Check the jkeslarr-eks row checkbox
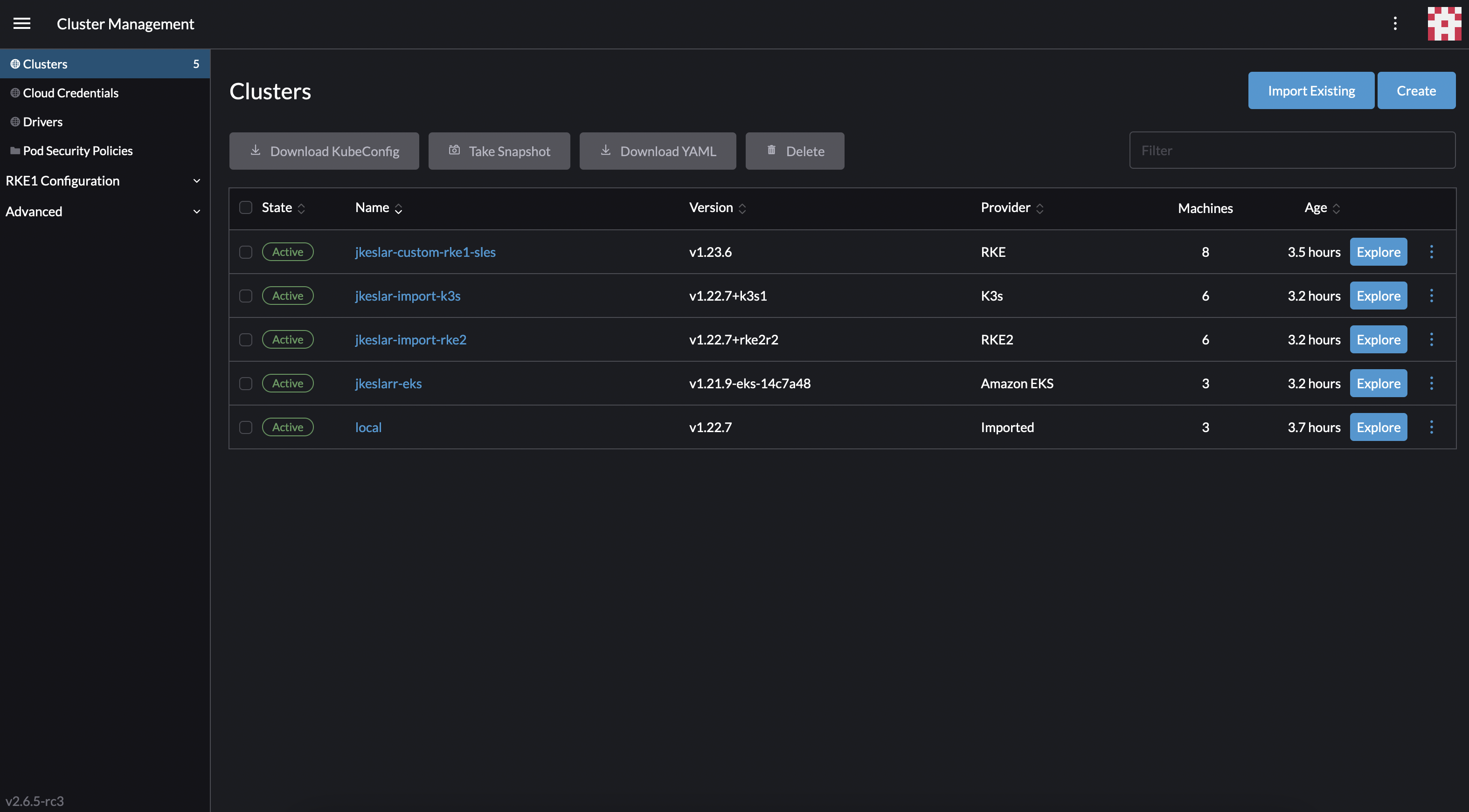 pos(246,384)
